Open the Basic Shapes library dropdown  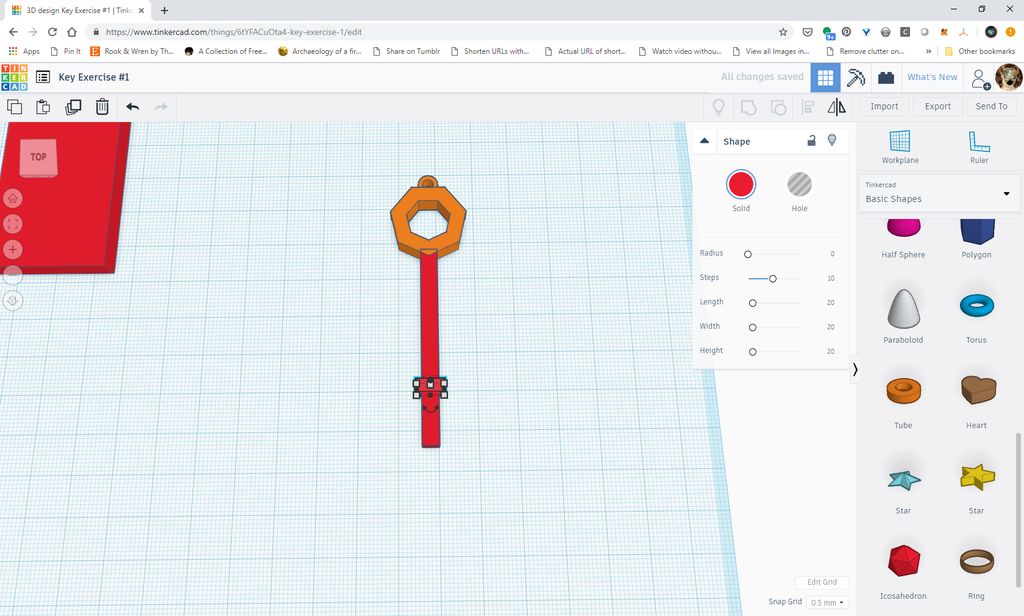(x=939, y=193)
